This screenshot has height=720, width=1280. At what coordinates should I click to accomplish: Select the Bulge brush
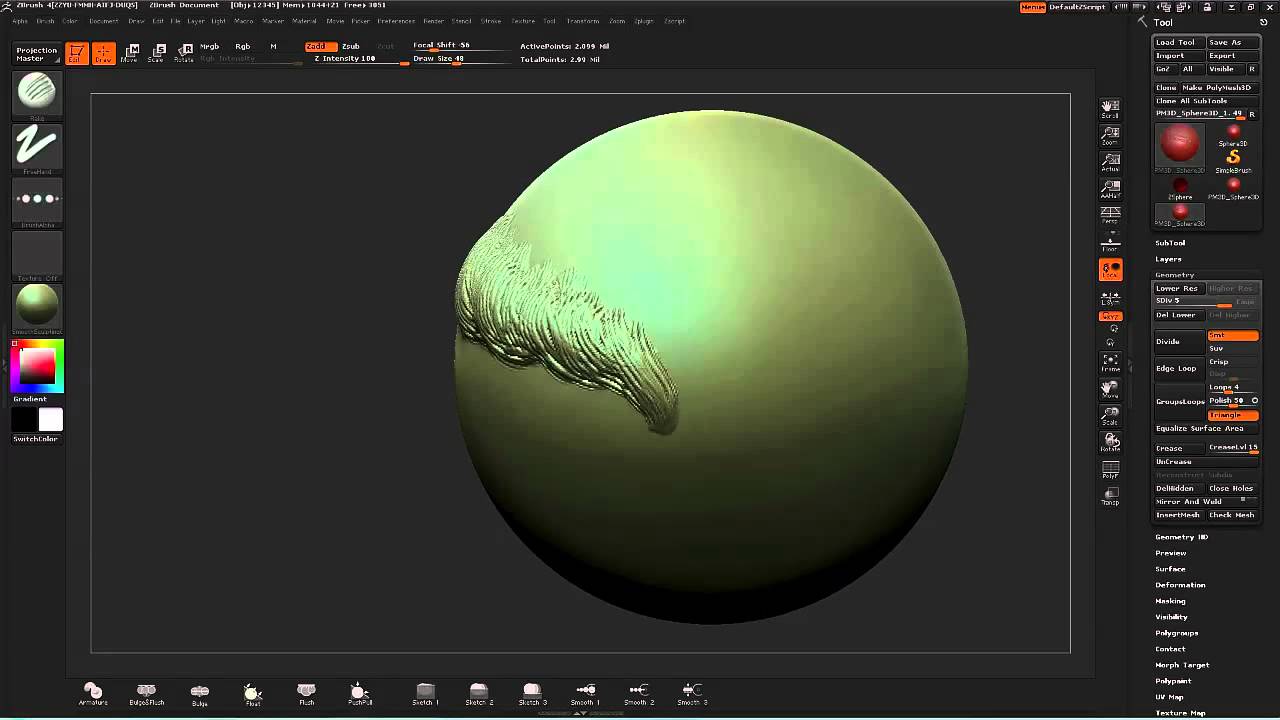click(x=200, y=694)
